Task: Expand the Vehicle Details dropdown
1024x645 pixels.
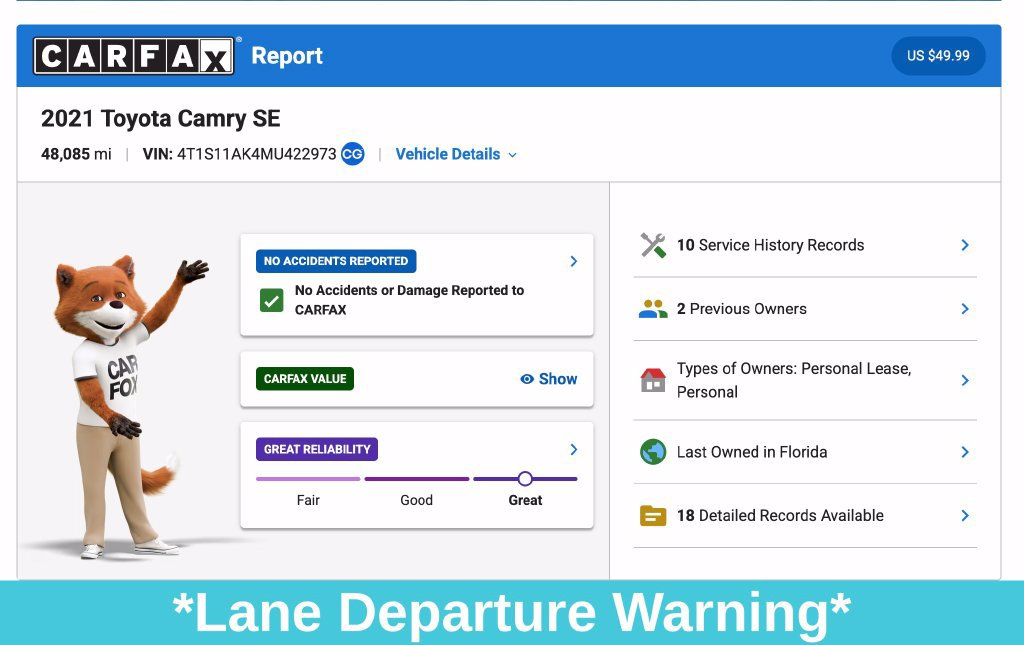Action: tap(456, 154)
